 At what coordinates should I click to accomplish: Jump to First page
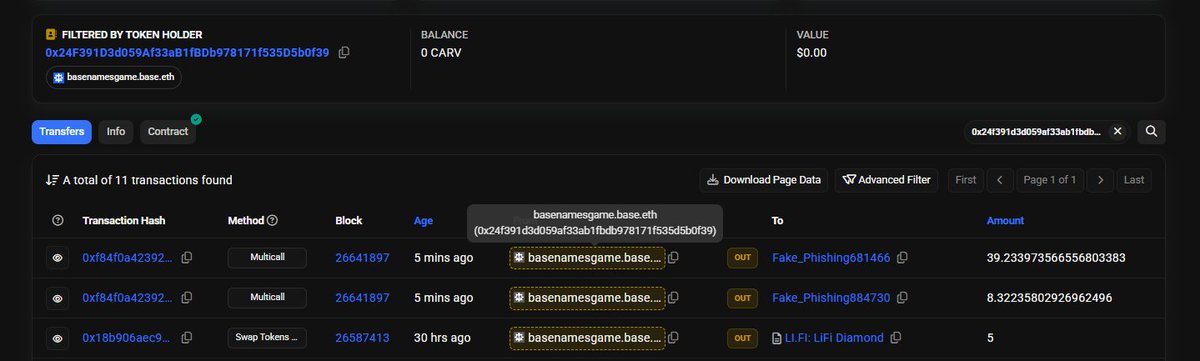(965, 180)
